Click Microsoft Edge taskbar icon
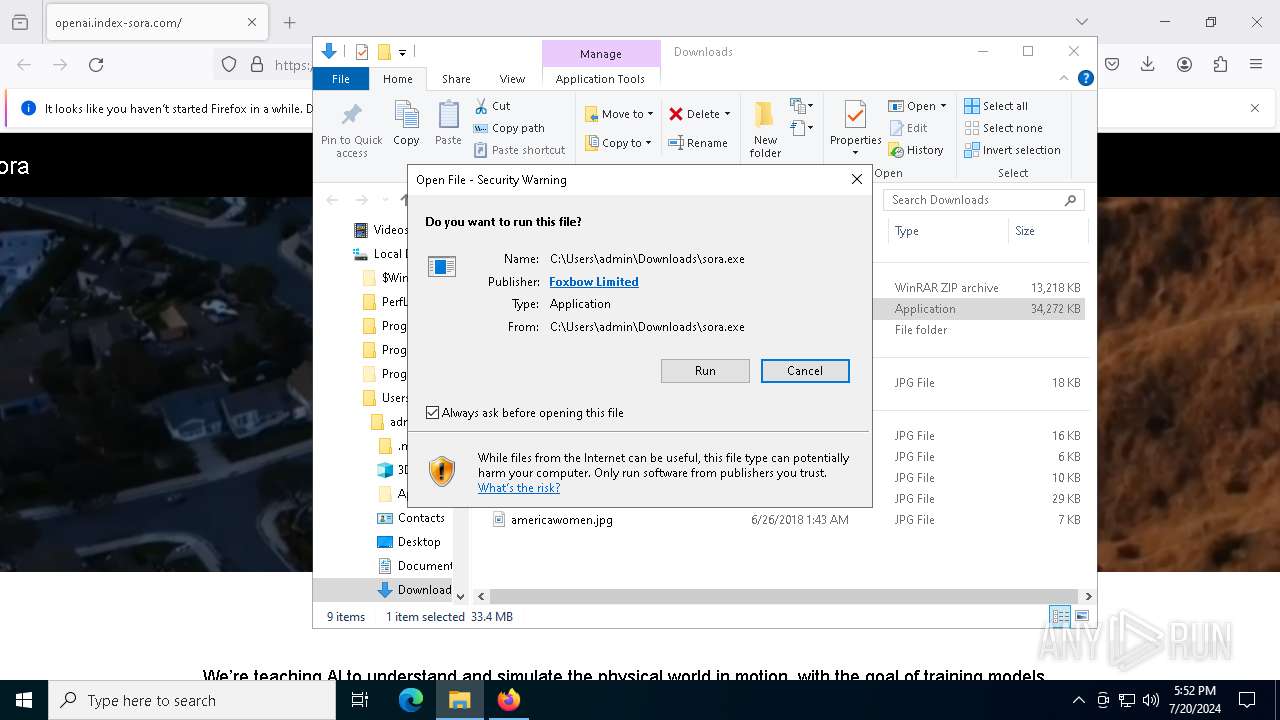This screenshot has height=720, width=1280. coord(411,700)
